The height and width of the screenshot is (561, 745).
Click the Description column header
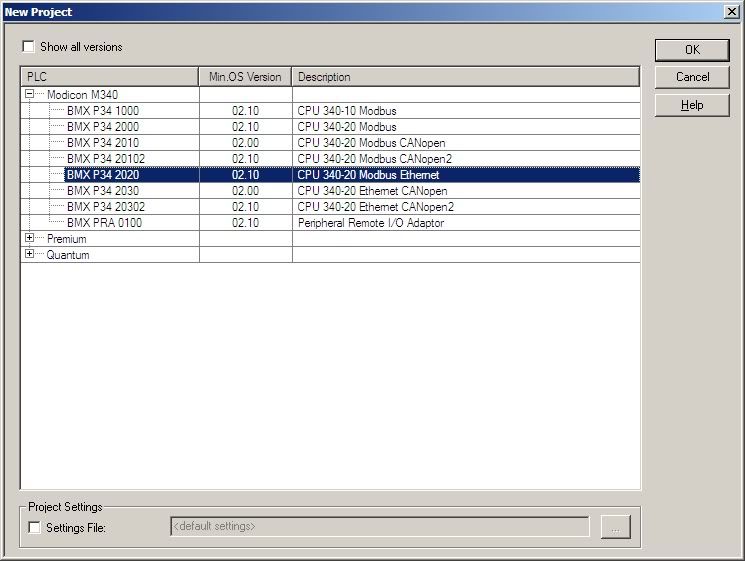[466, 76]
